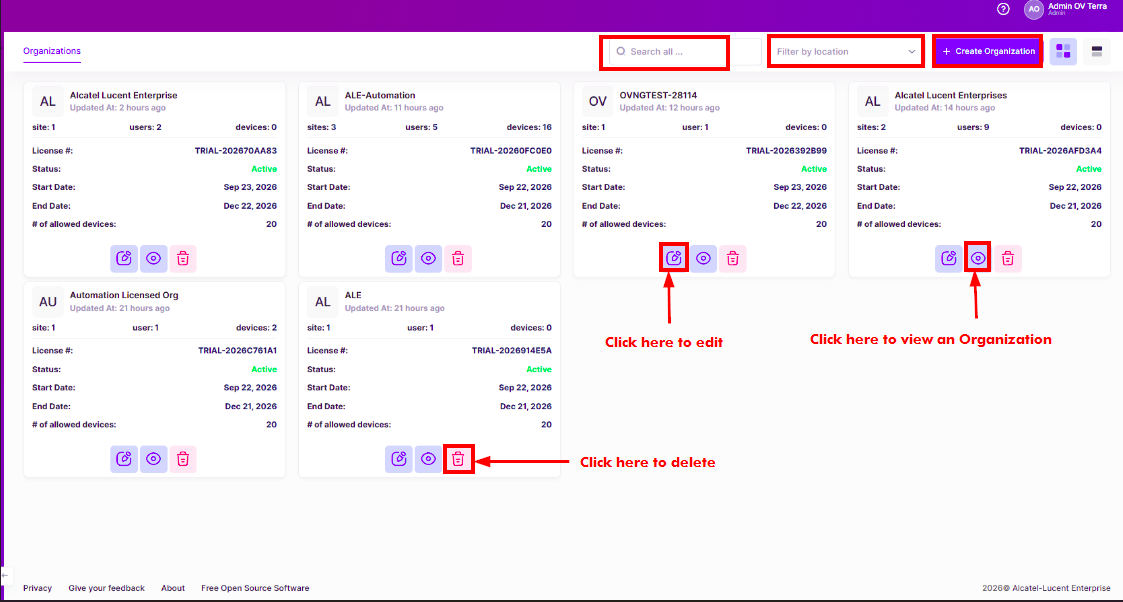Click the ALE-Automation card title
Viewport: 1123px width, 602px height.
(x=380, y=95)
